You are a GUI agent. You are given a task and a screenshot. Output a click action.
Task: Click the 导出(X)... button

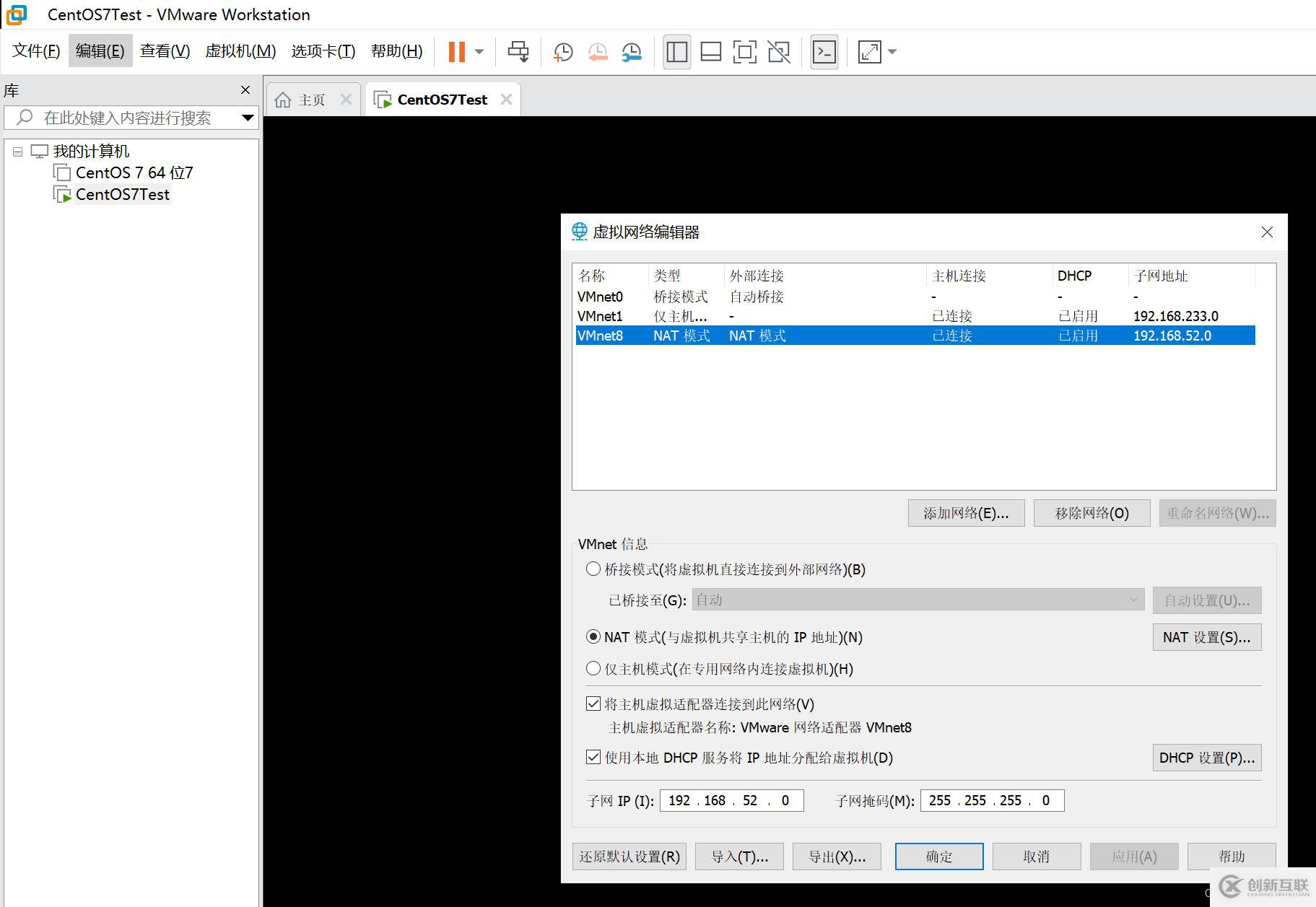tap(837, 856)
